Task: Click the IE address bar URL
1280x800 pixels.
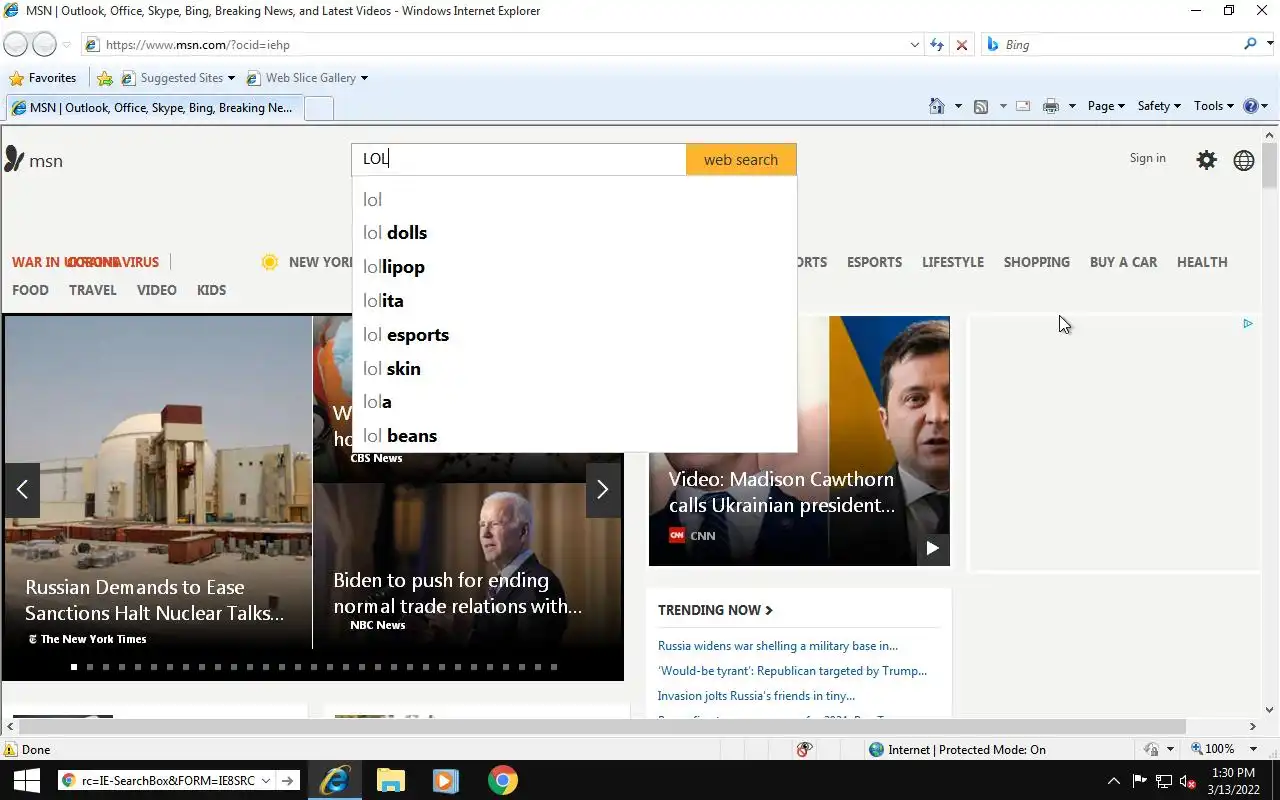Action: [198, 45]
